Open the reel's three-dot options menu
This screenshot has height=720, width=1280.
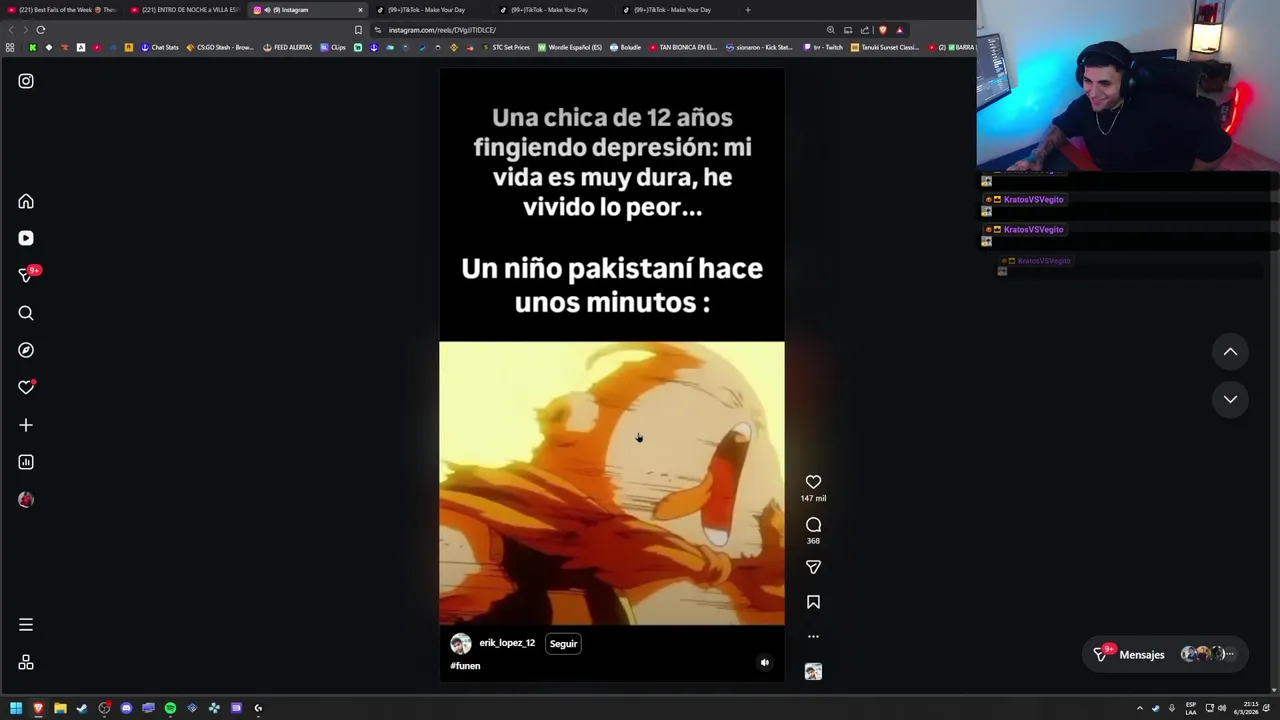pyautogui.click(x=813, y=636)
